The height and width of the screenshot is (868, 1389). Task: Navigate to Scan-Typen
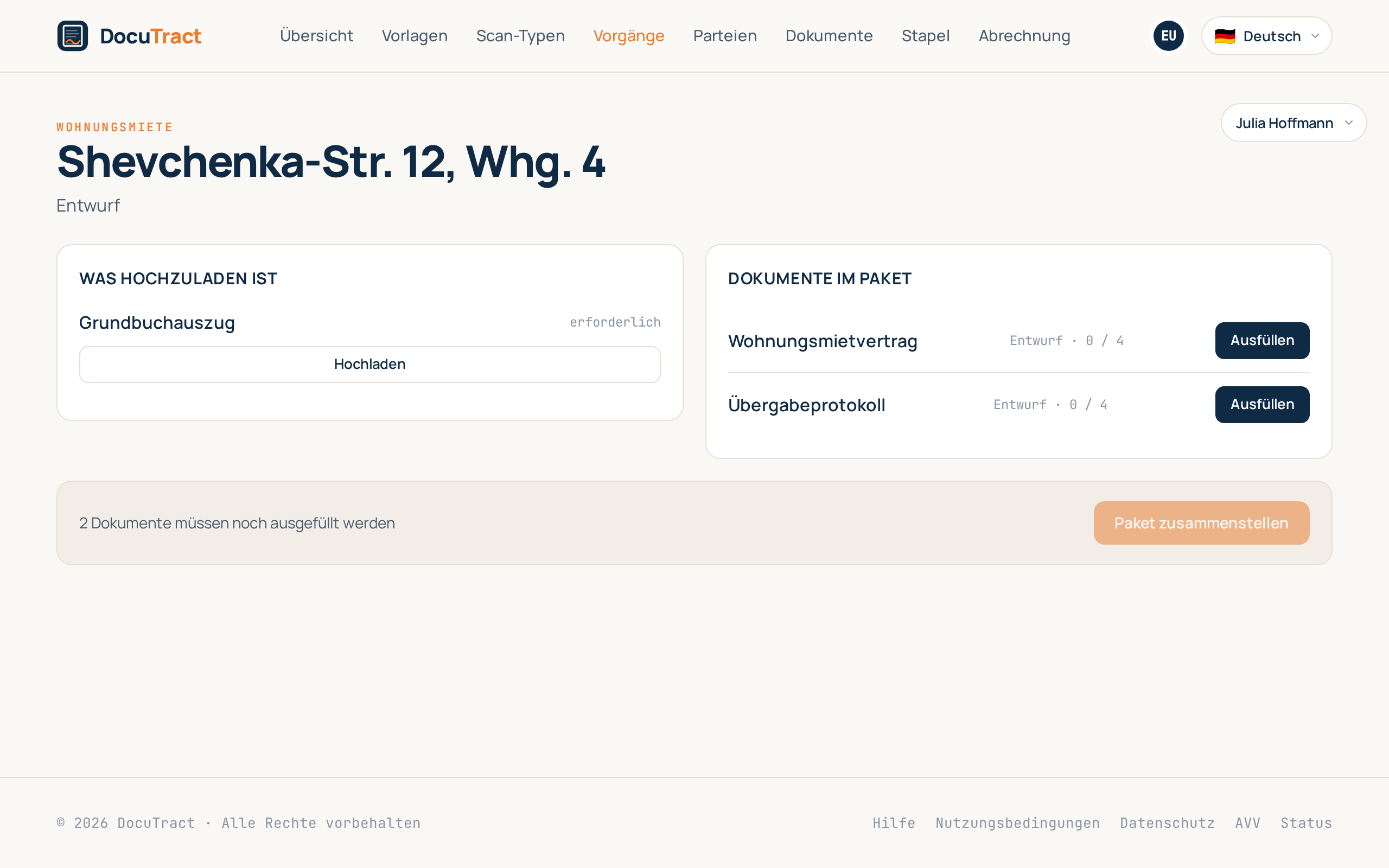(520, 36)
